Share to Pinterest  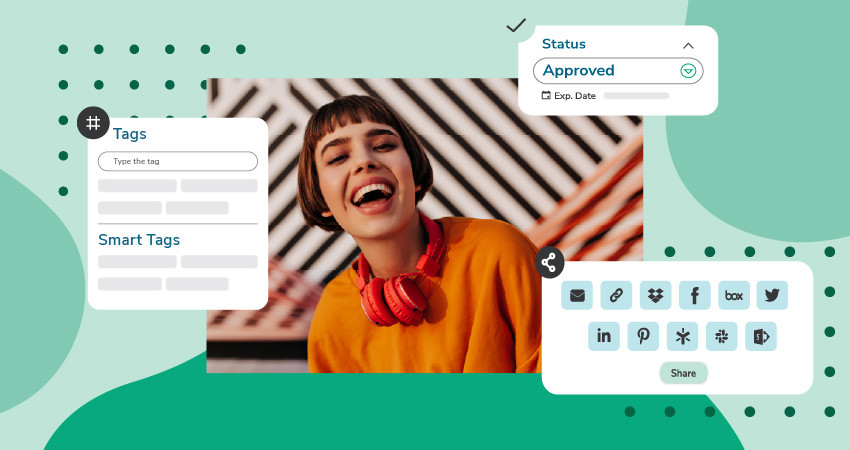pyautogui.click(x=643, y=336)
